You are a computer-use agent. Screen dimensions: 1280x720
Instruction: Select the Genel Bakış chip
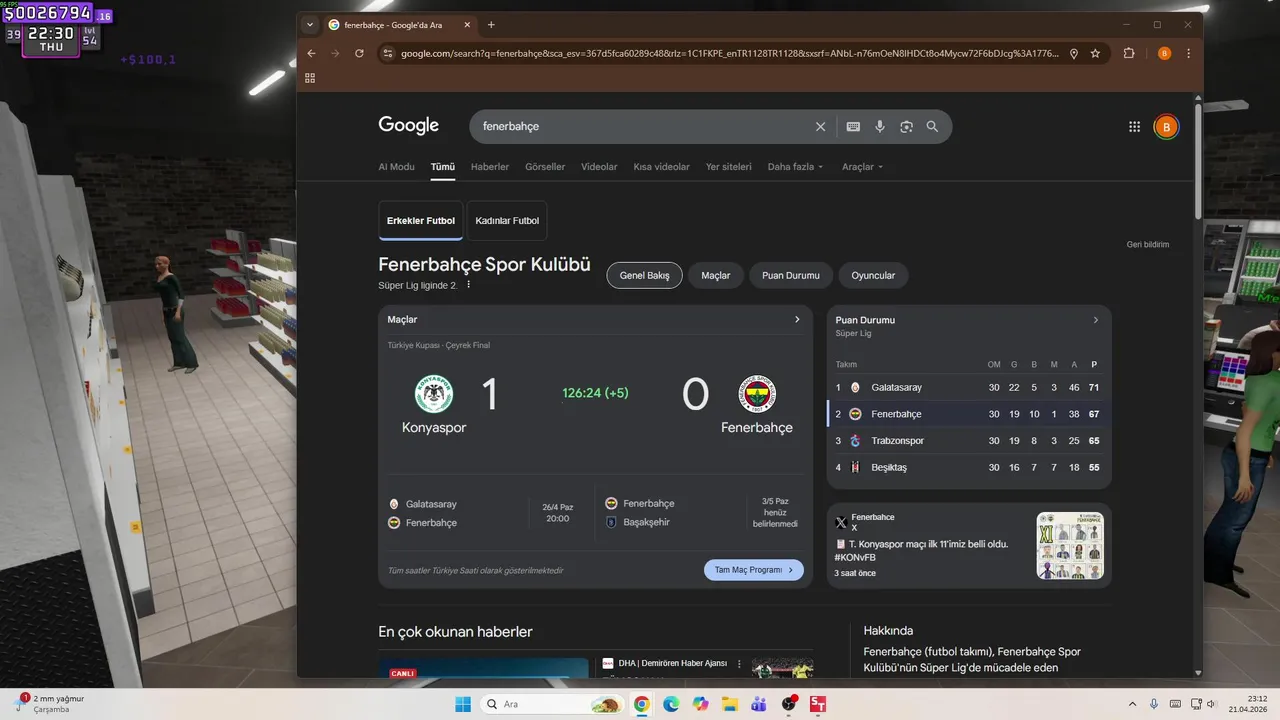coord(645,275)
